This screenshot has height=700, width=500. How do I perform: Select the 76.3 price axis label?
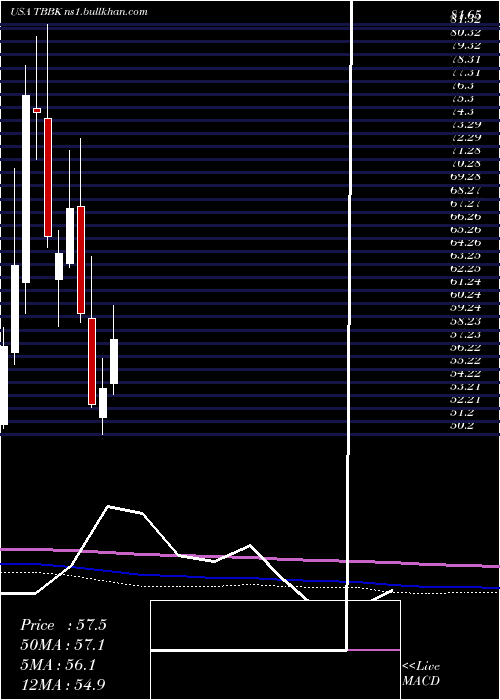[x=462, y=85]
